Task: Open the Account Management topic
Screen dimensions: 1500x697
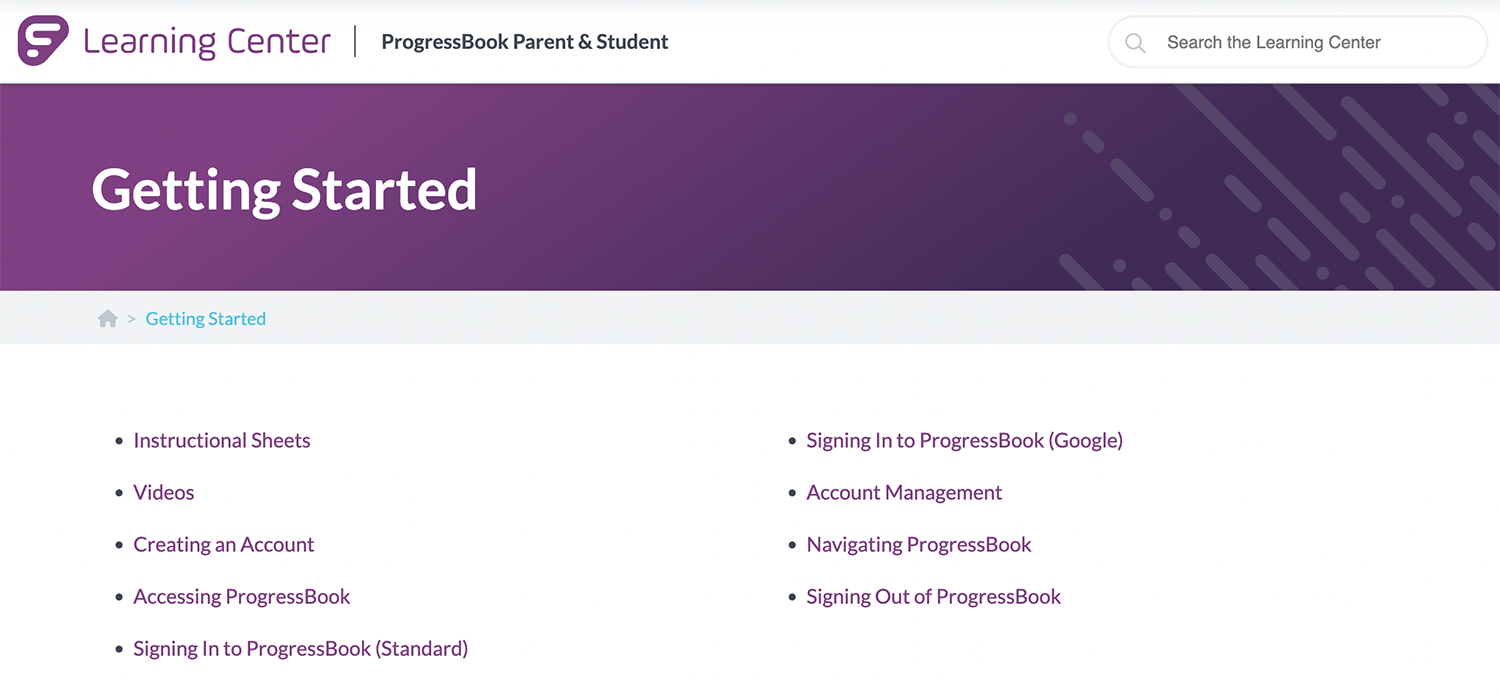Action: click(x=904, y=493)
